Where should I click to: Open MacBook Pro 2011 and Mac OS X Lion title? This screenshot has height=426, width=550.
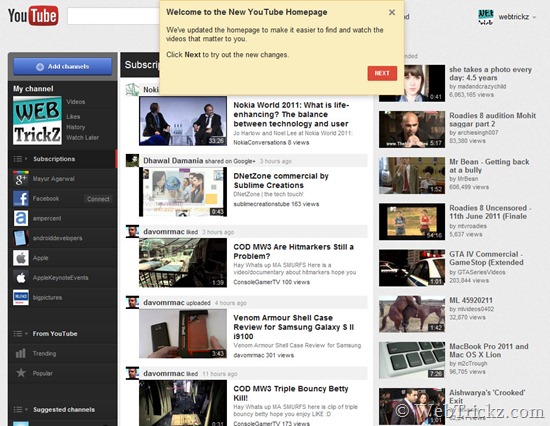click(x=489, y=351)
